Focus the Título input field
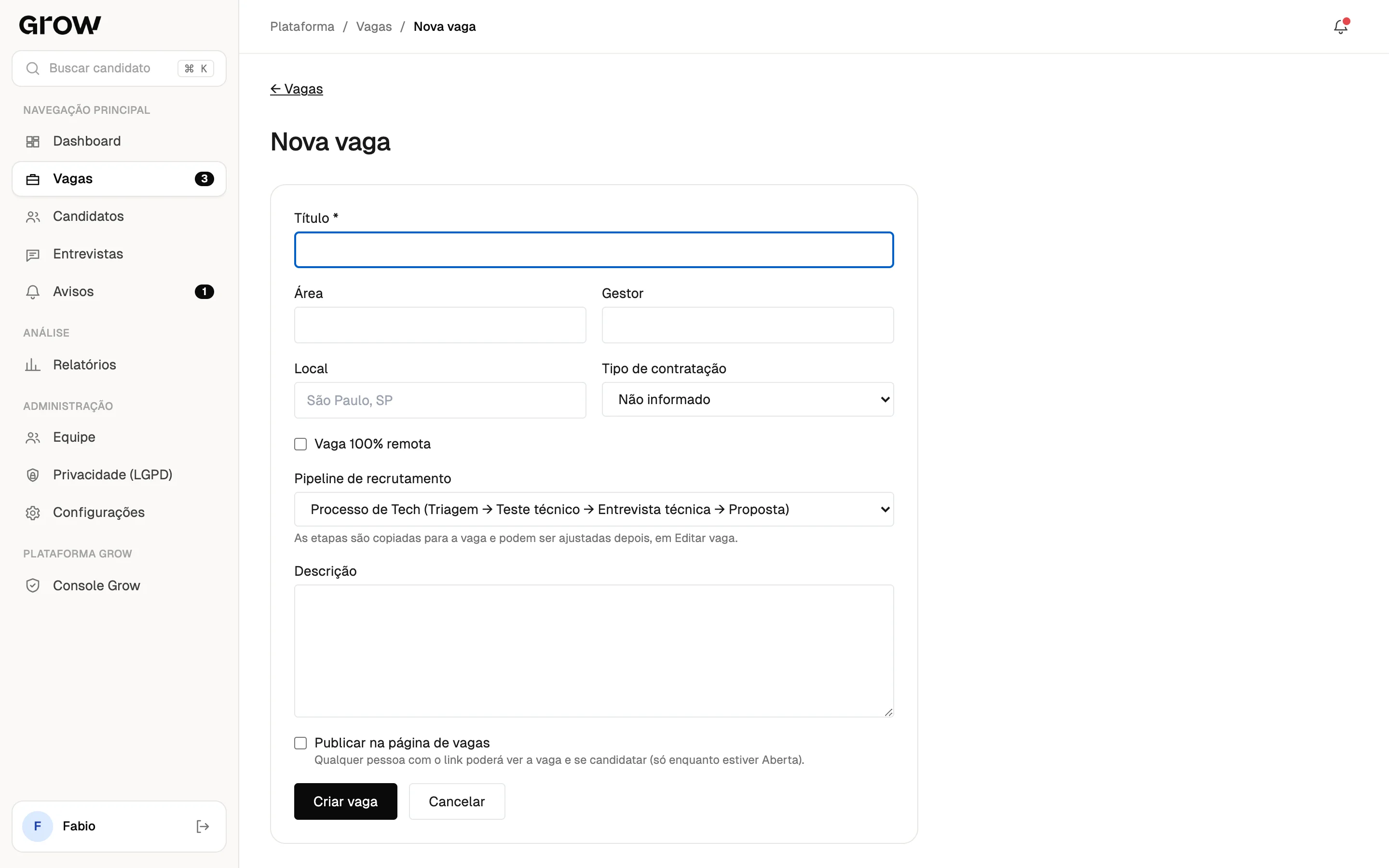The width and height of the screenshot is (1389, 868). pos(594,250)
